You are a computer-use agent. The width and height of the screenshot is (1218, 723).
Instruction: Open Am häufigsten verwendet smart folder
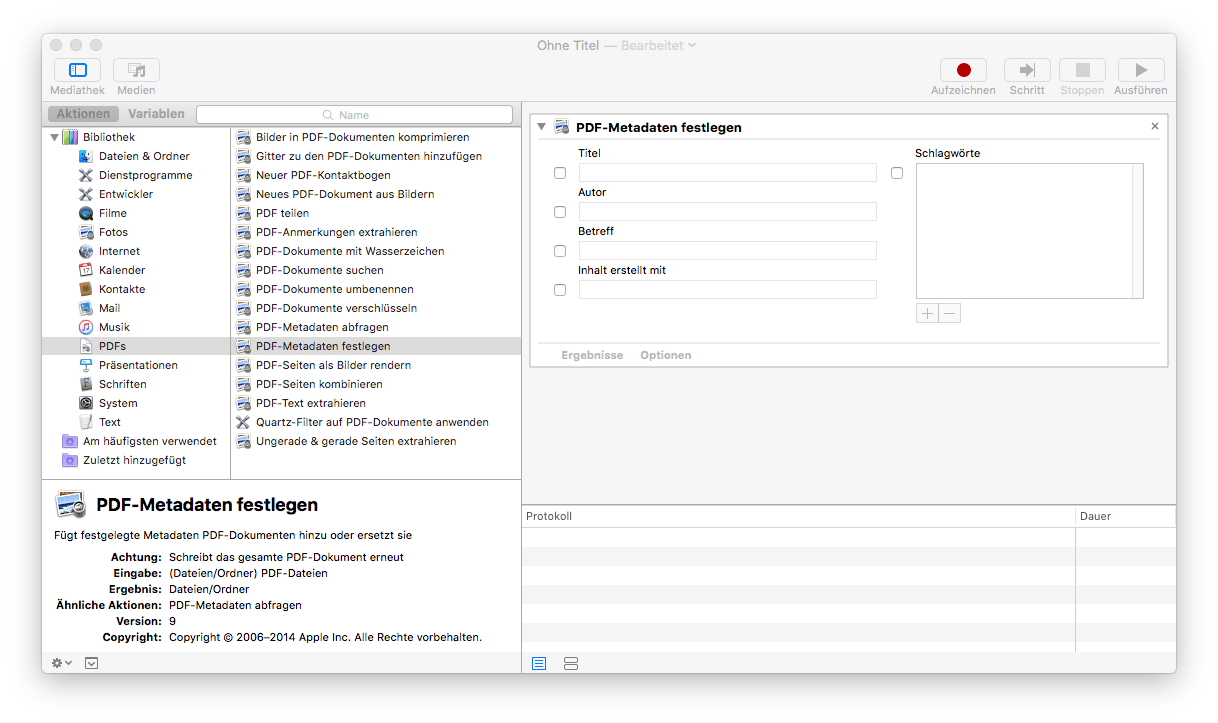[149, 441]
